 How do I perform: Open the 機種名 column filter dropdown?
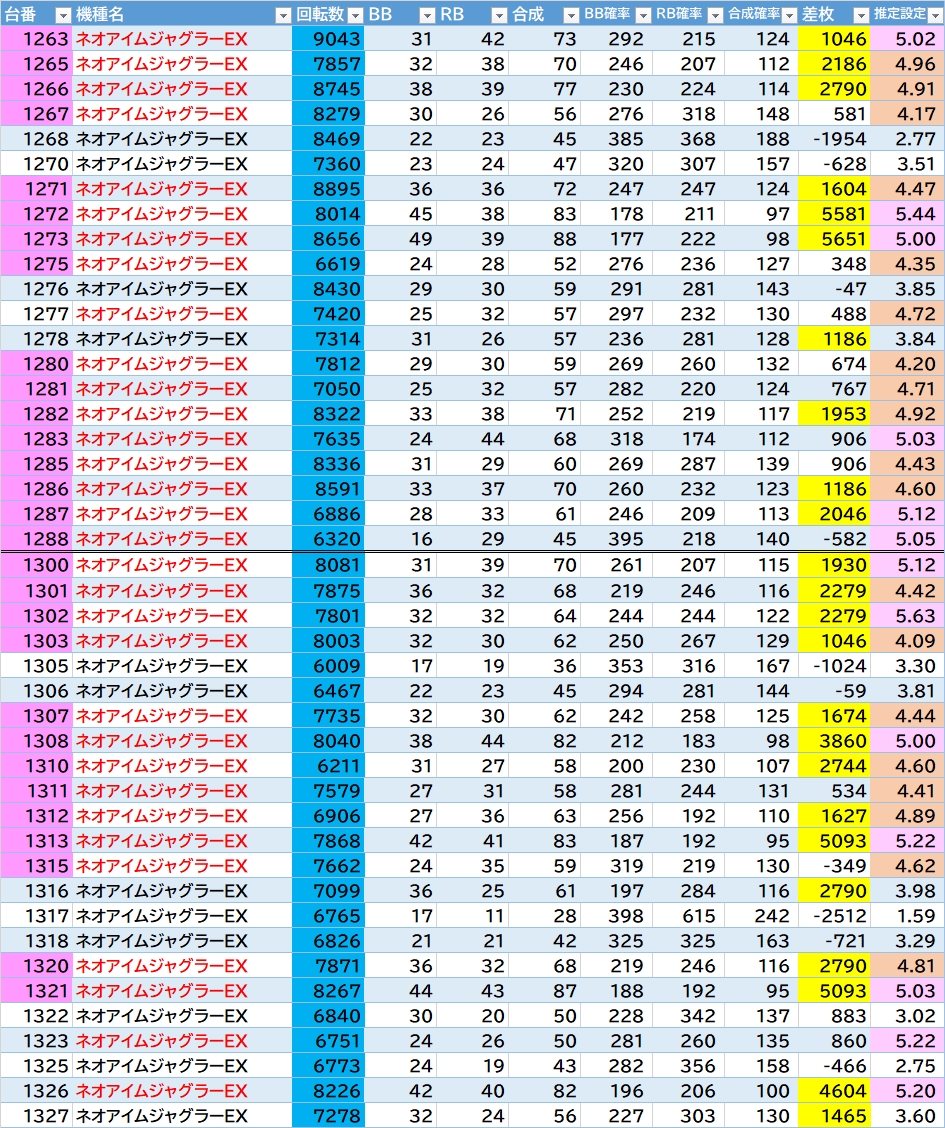point(283,15)
